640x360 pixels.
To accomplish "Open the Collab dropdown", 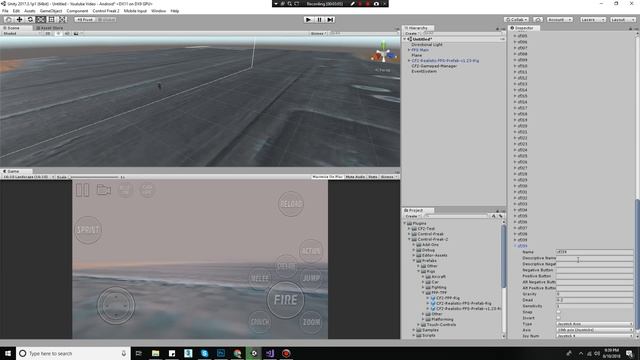I will [516, 20].
